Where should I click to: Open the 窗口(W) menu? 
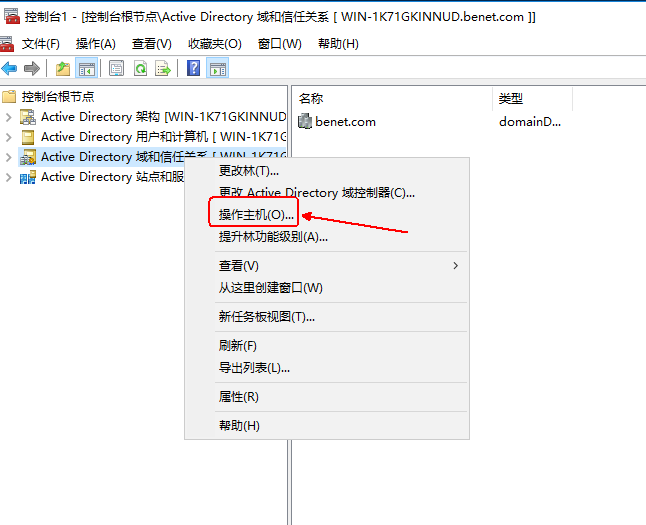point(280,44)
